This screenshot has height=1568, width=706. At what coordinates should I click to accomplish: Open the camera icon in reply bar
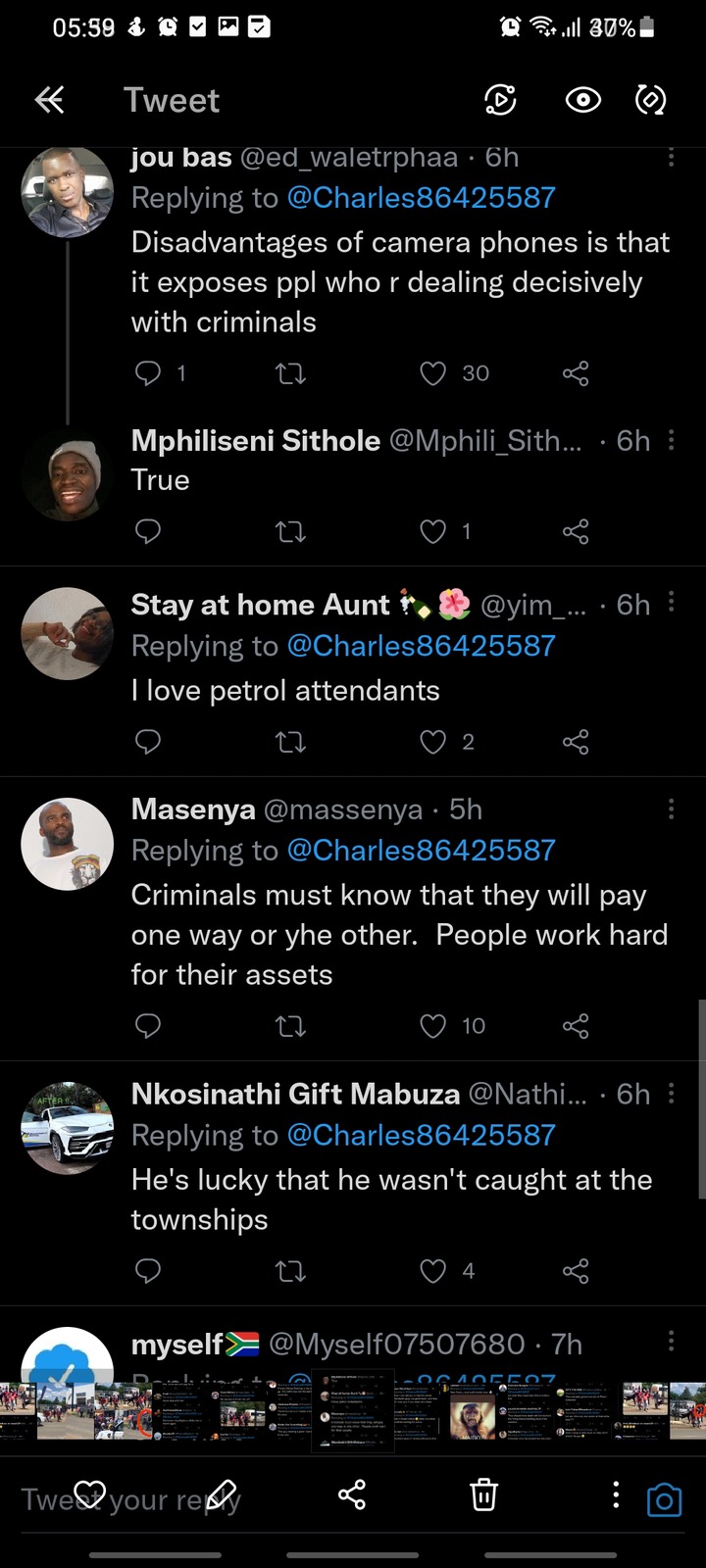pos(664,1500)
